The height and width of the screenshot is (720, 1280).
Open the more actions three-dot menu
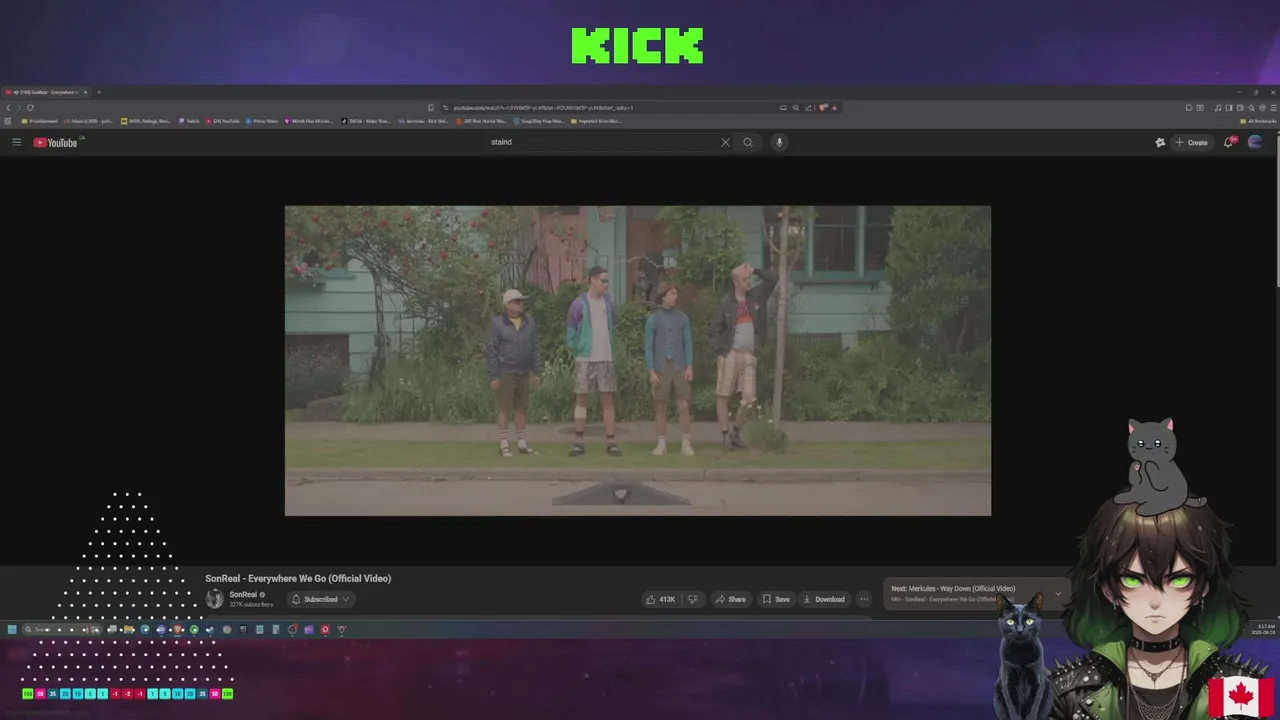[x=864, y=599]
